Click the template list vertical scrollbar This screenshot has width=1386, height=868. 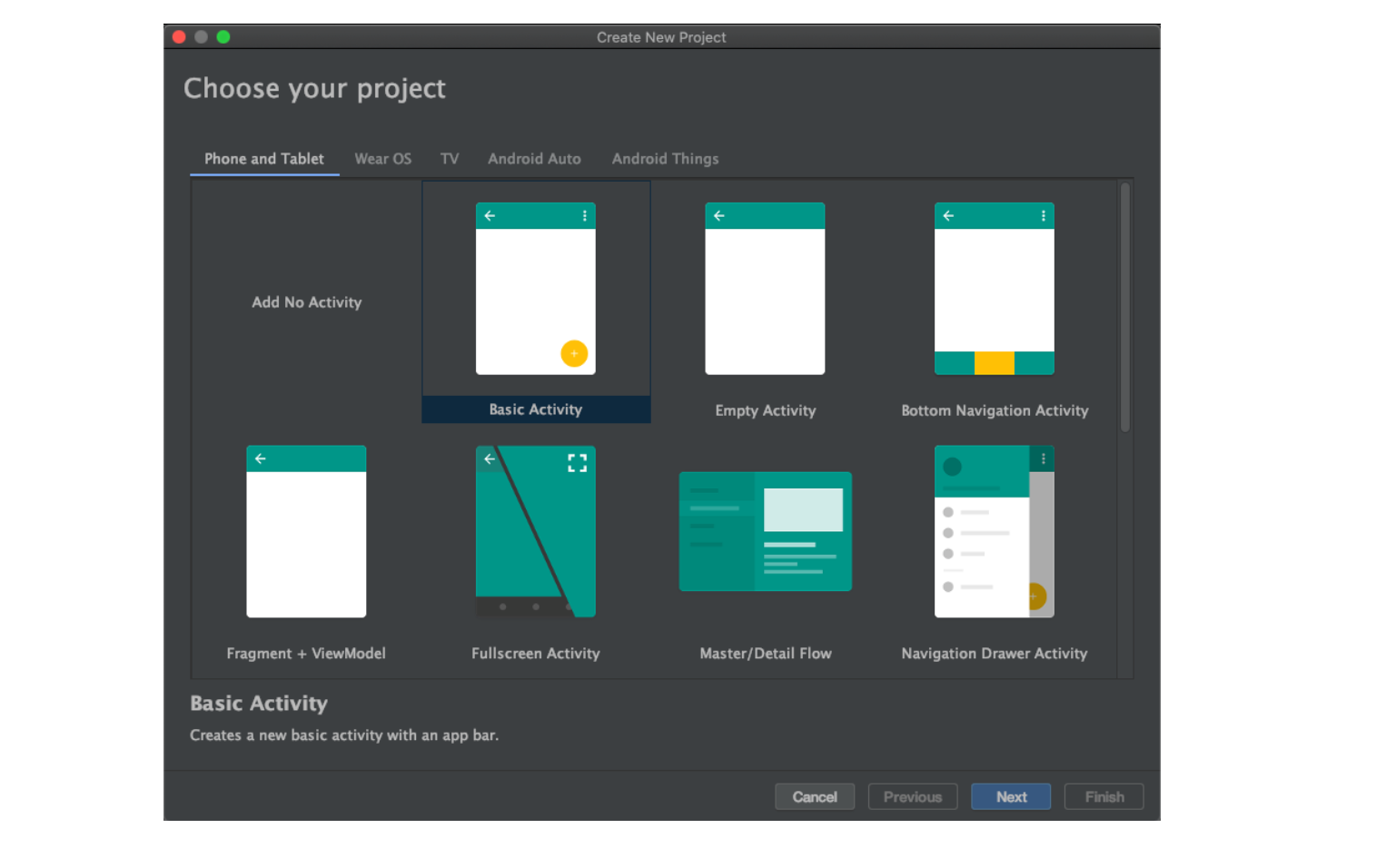[1124, 307]
